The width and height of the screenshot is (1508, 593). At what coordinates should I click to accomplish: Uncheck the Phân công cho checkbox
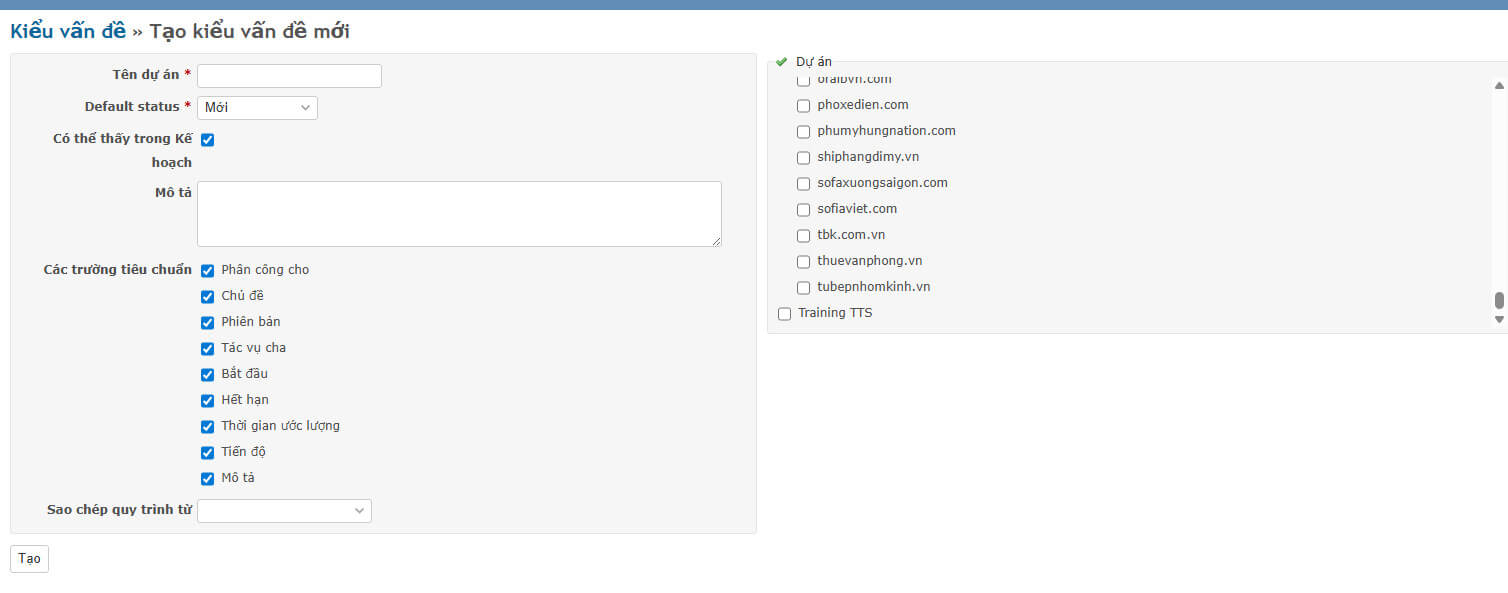click(208, 271)
